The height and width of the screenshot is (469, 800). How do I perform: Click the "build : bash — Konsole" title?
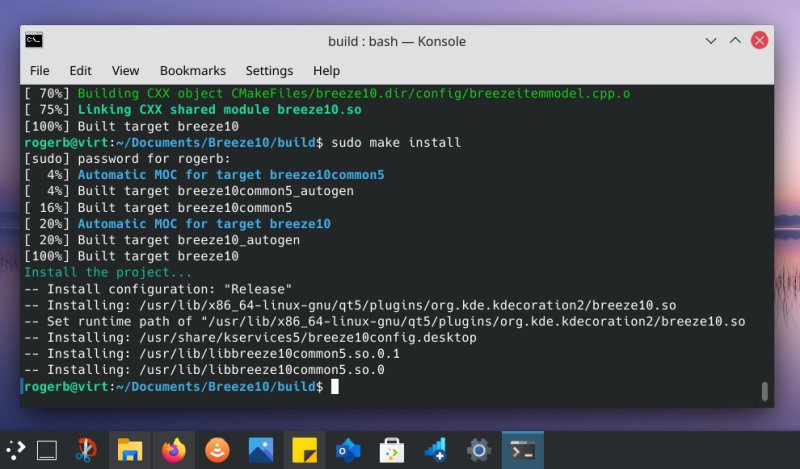[x=397, y=41]
